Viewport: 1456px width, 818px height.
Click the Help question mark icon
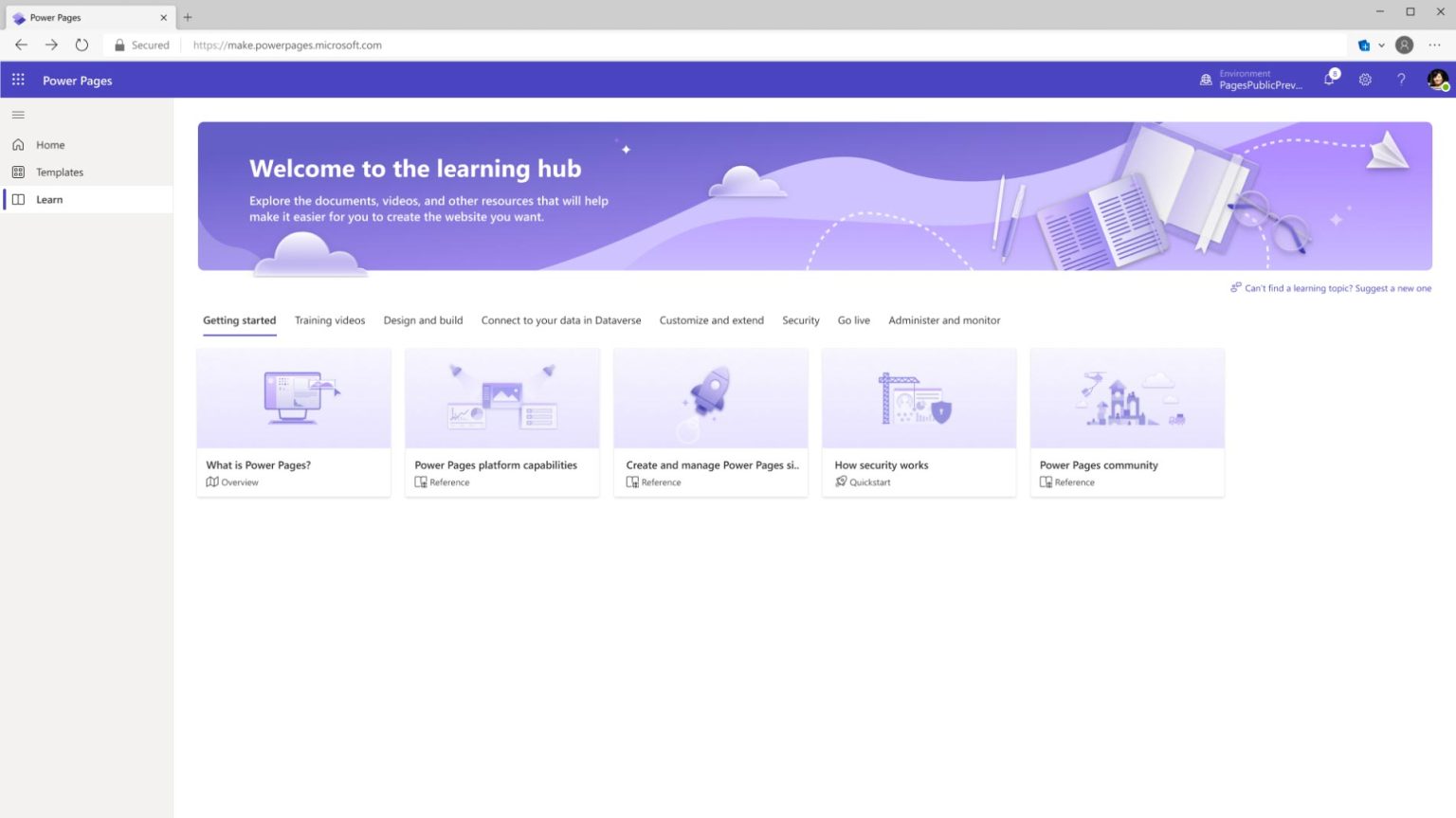tap(1401, 80)
